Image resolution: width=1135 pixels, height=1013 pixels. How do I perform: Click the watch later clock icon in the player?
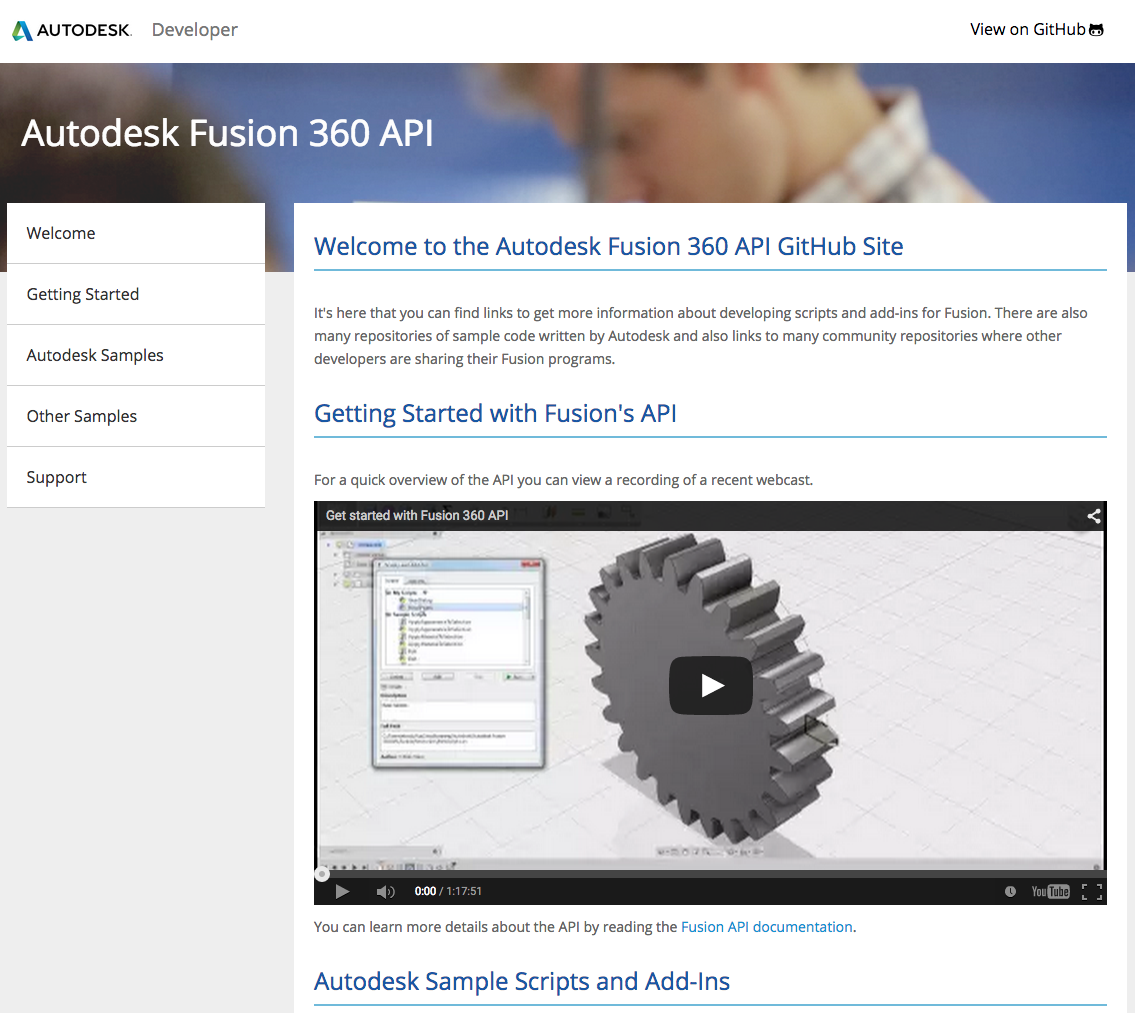pyautogui.click(x=1010, y=891)
